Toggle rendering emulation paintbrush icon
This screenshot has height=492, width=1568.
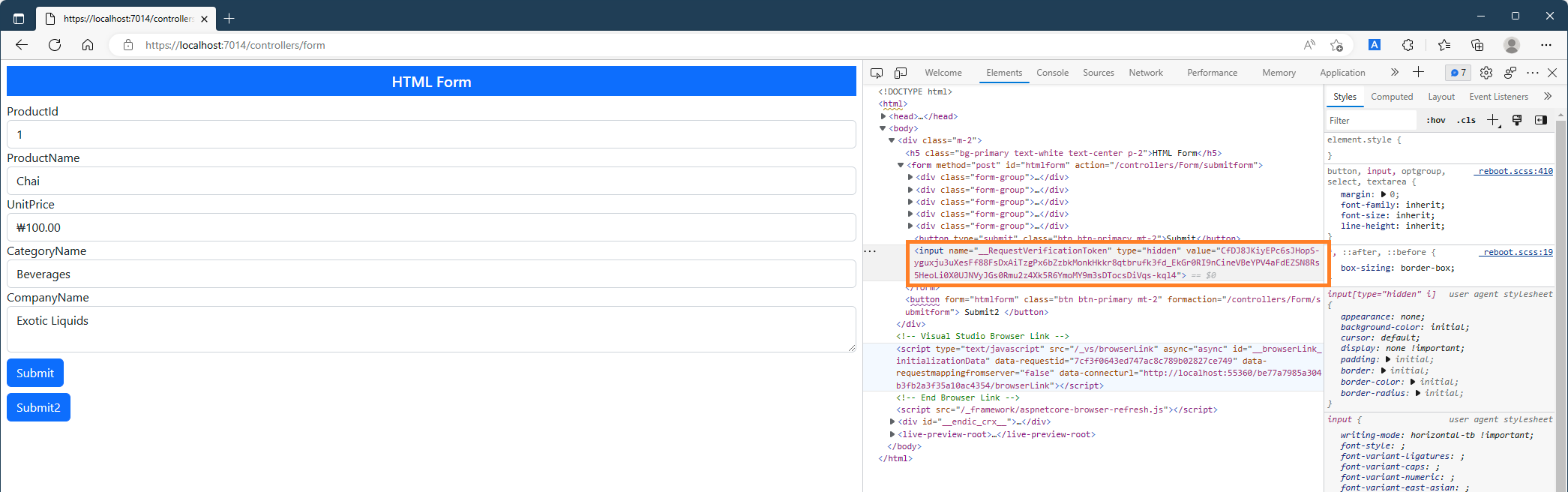click(1517, 120)
